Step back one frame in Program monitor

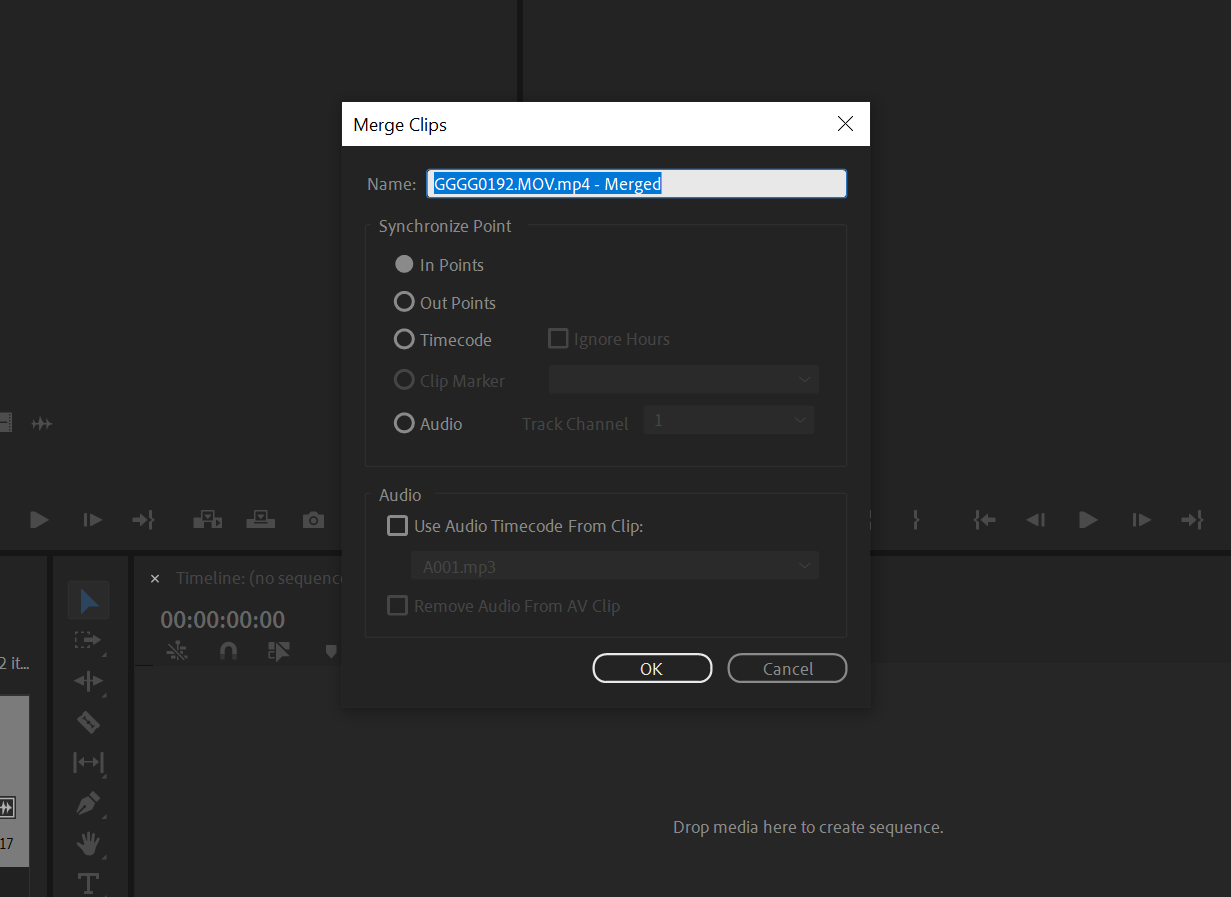point(1036,520)
